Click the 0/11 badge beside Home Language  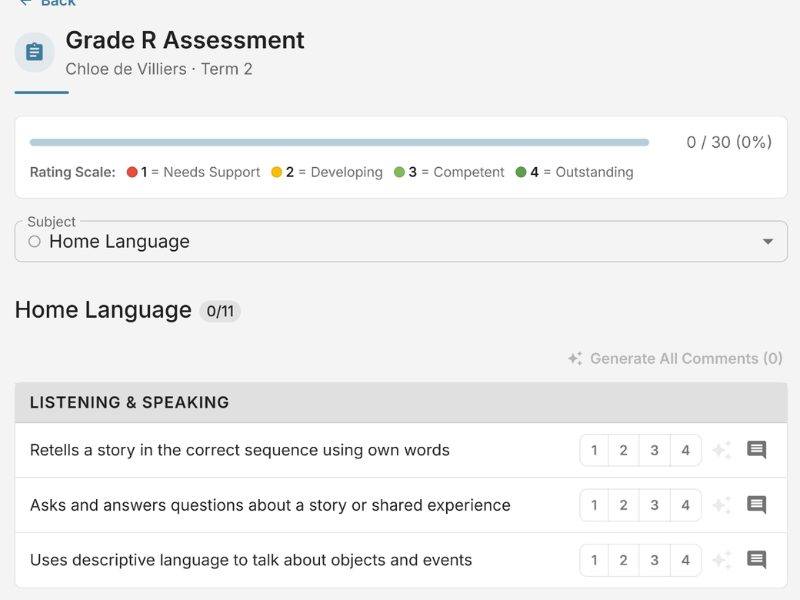(x=222, y=311)
